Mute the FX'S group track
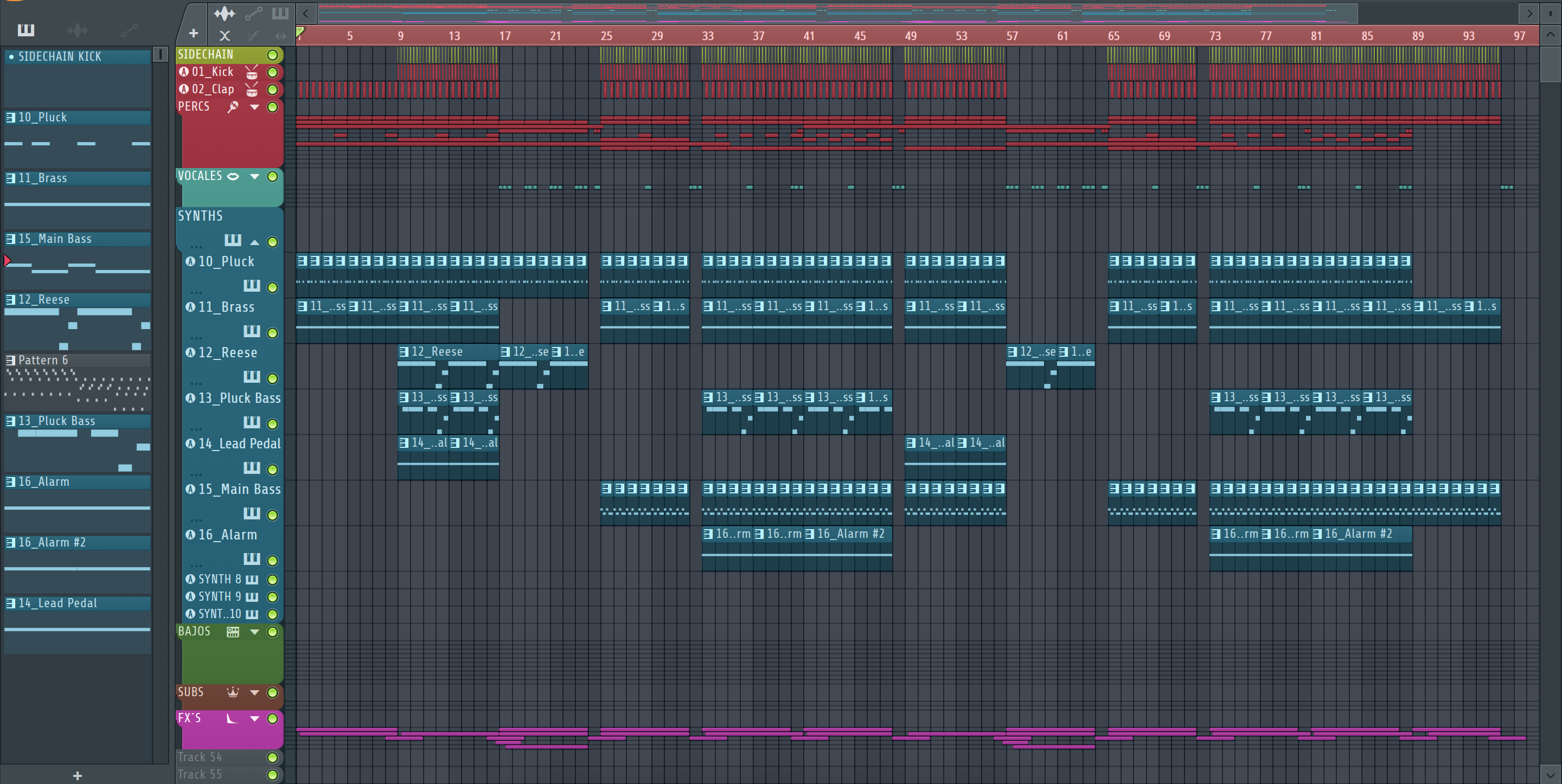Screen dimensions: 1562x784 pos(272,718)
